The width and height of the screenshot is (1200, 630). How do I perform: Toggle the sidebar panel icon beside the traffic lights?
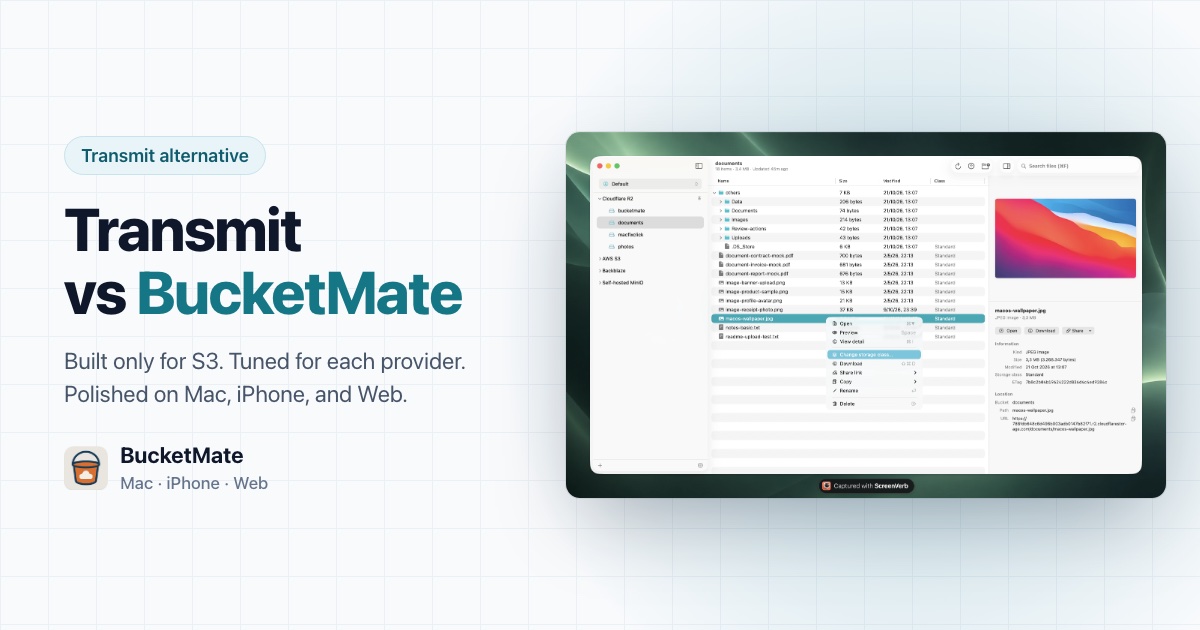click(x=699, y=166)
